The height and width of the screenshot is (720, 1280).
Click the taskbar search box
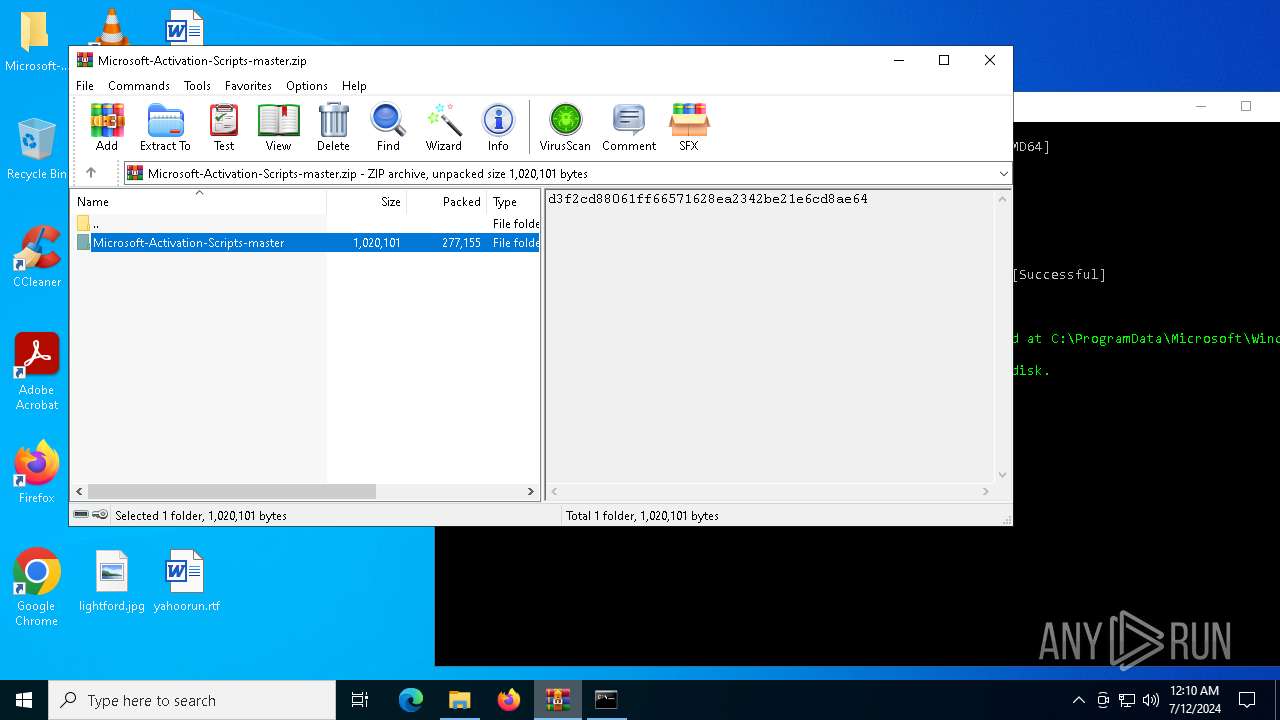(192, 700)
